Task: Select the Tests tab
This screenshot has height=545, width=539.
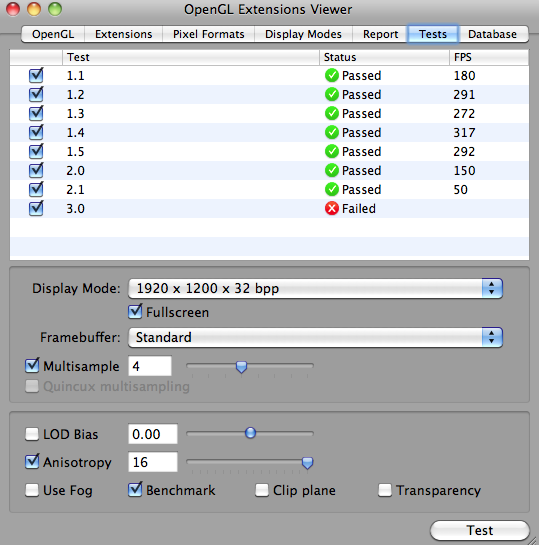Action: tap(433, 34)
